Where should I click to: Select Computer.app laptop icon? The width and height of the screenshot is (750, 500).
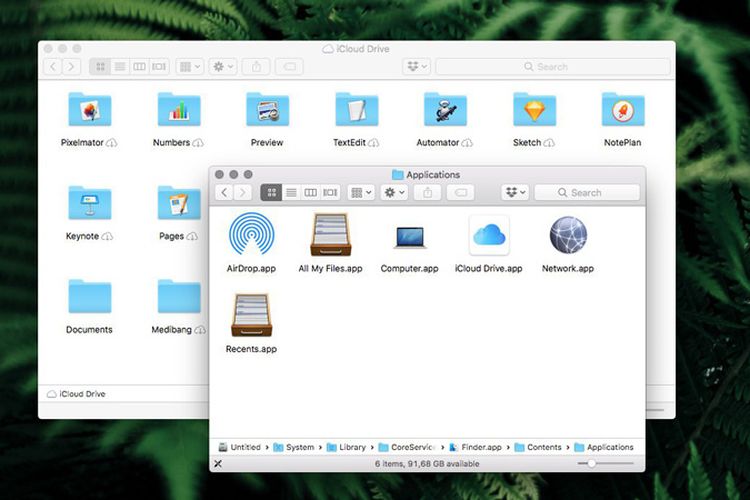(x=409, y=237)
